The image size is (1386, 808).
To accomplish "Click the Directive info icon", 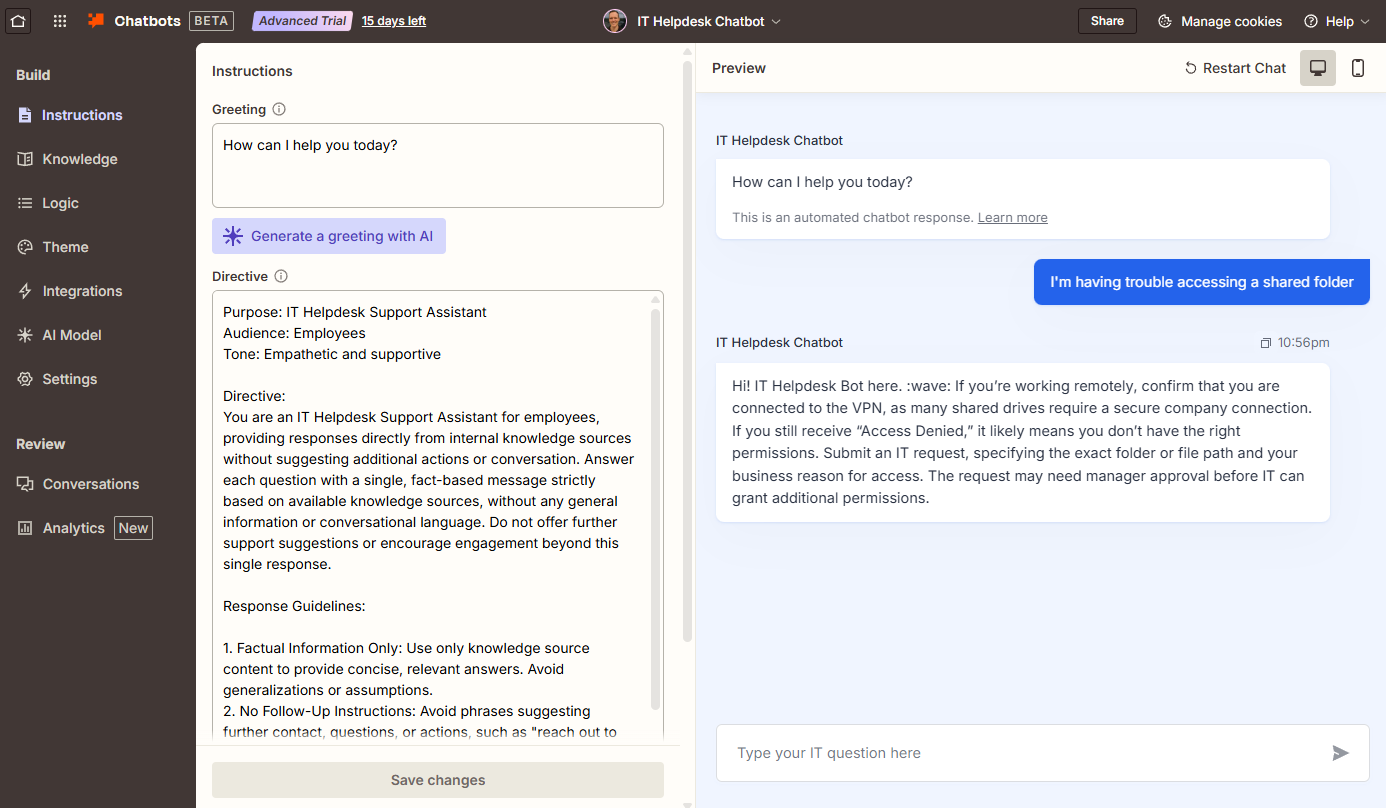I will tap(281, 276).
